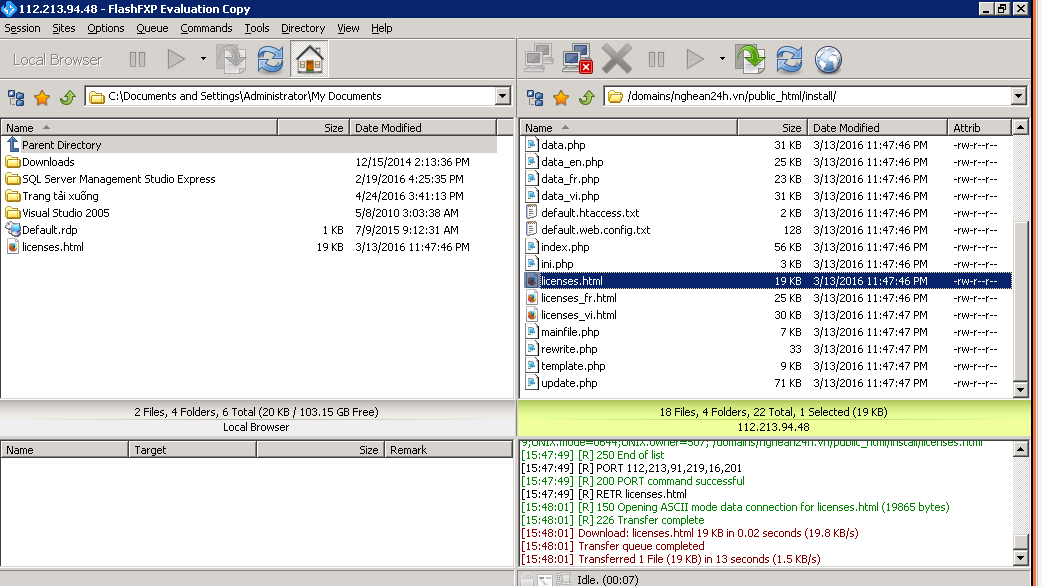1042x586 pixels.
Task: Expand the remote path dropdown
Action: (1019, 96)
